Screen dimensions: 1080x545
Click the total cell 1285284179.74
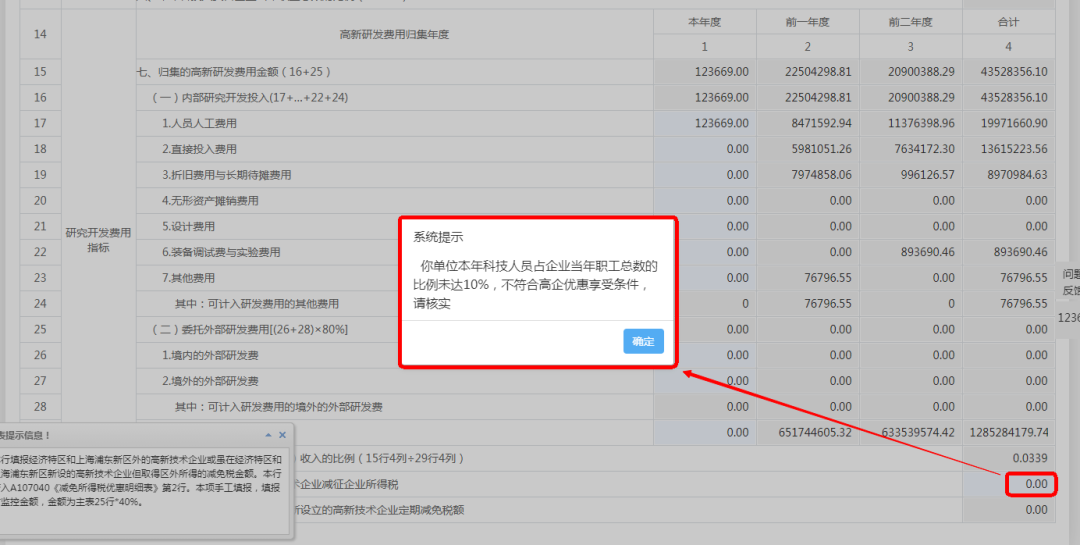coord(1008,433)
